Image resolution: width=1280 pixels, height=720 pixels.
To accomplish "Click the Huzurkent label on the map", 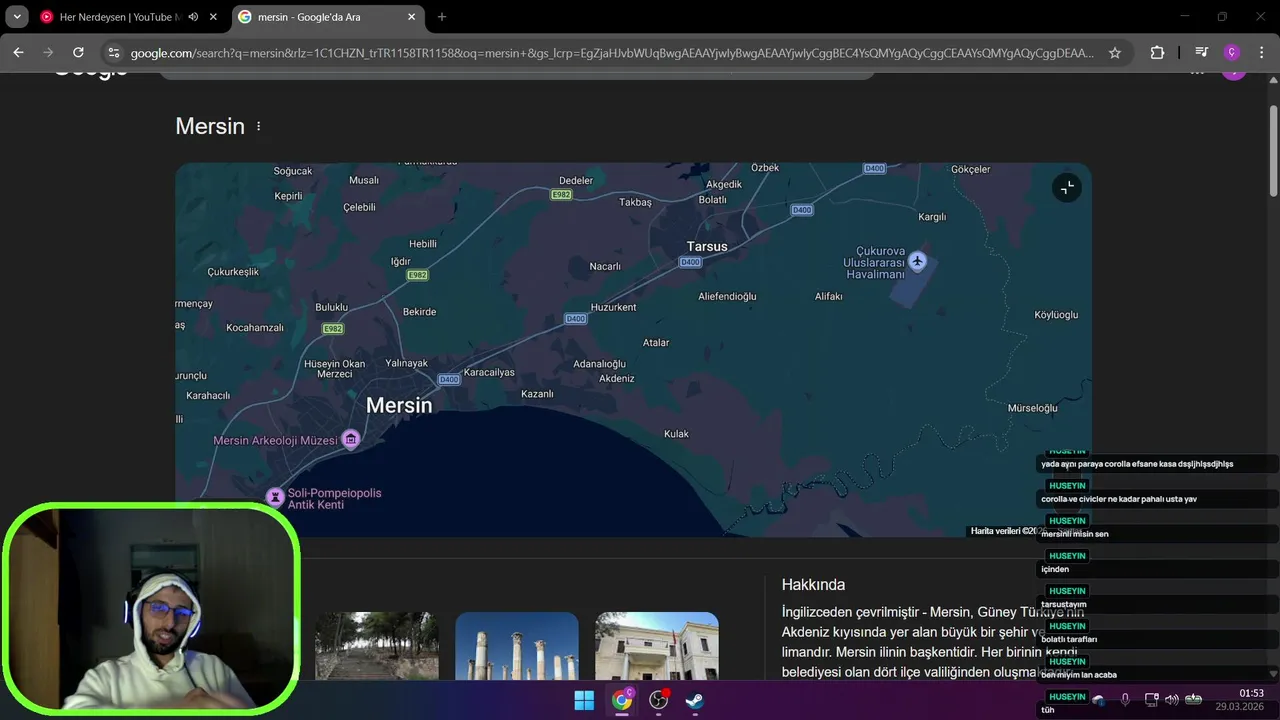I will click(614, 307).
